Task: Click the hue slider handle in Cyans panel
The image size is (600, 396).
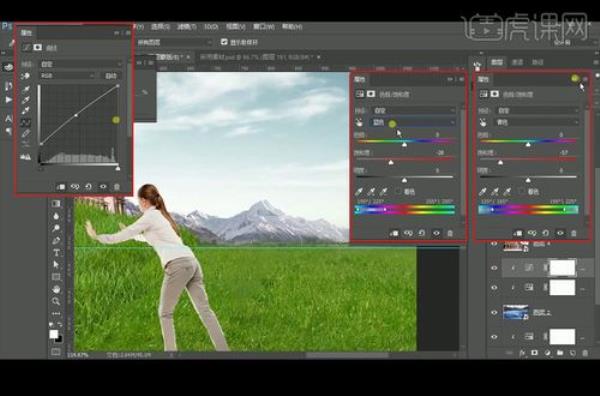Action: (528, 145)
